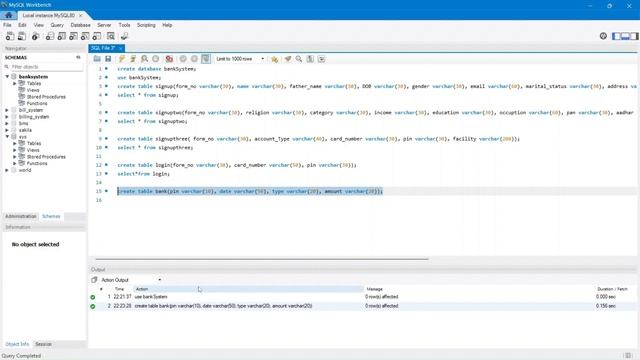The image size is (640, 360).
Task: Beautify the SQL with broom icon
Action: tap(288, 59)
